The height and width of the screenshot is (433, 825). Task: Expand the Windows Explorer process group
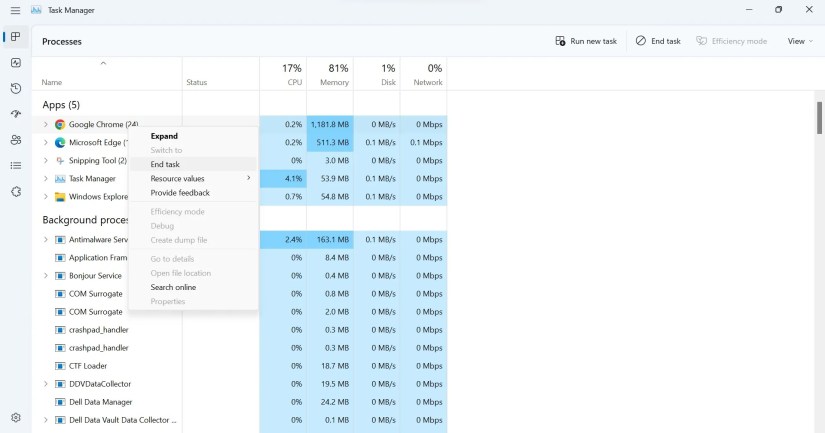pyautogui.click(x=45, y=197)
